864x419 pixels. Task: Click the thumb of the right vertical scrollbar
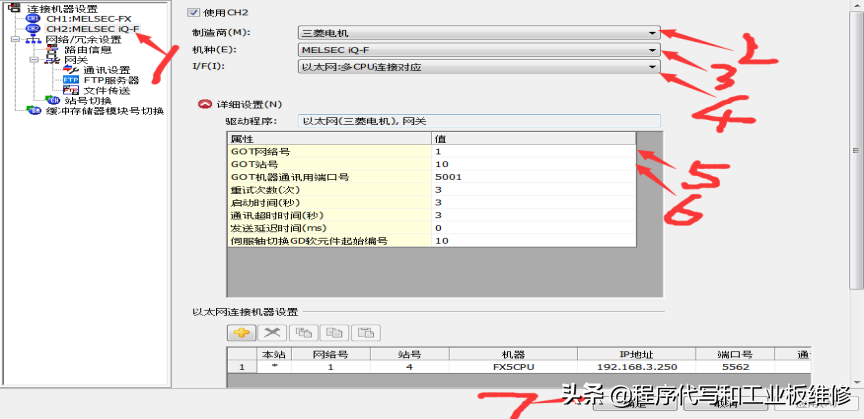(x=855, y=149)
